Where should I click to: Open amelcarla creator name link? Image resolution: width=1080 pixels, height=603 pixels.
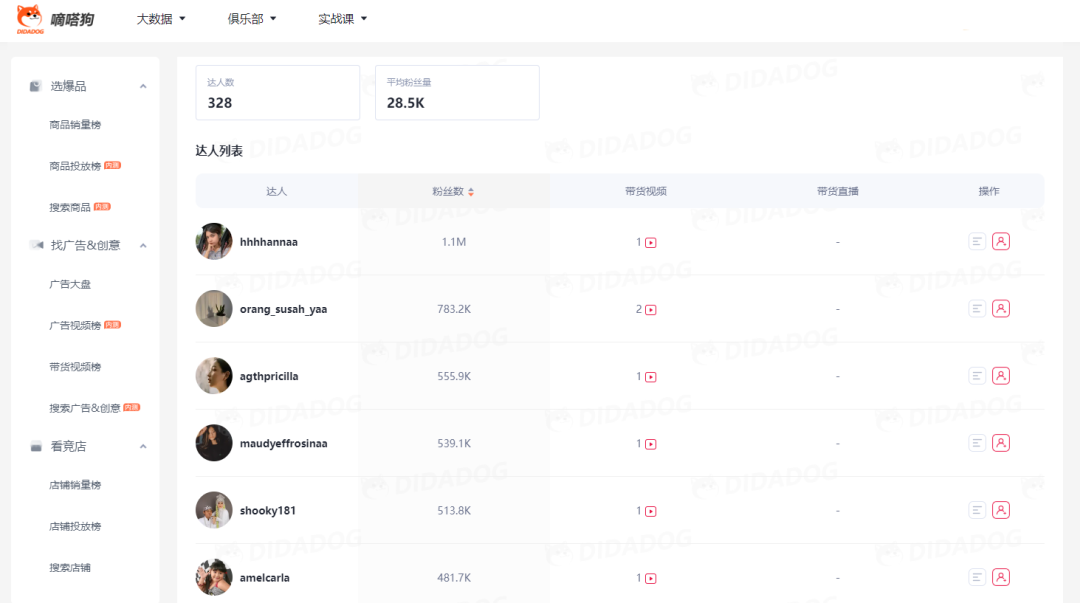coord(264,578)
